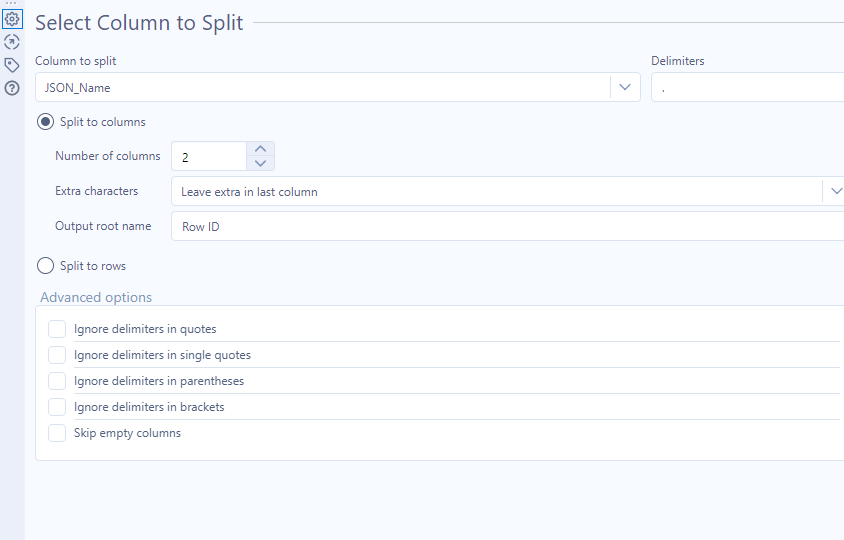The image size is (844, 540).
Task: Check Ignore delimiters in single quotes
Action: [57, 355]
